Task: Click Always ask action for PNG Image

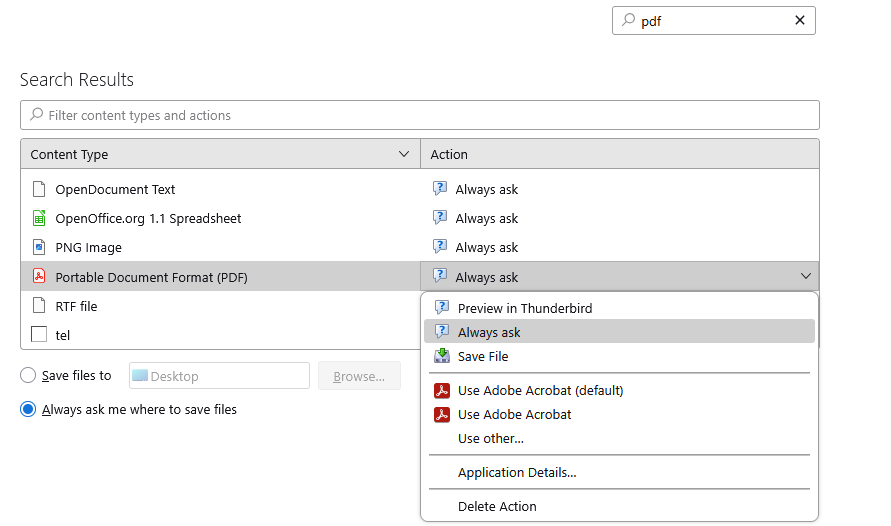Action: [486, 247]
